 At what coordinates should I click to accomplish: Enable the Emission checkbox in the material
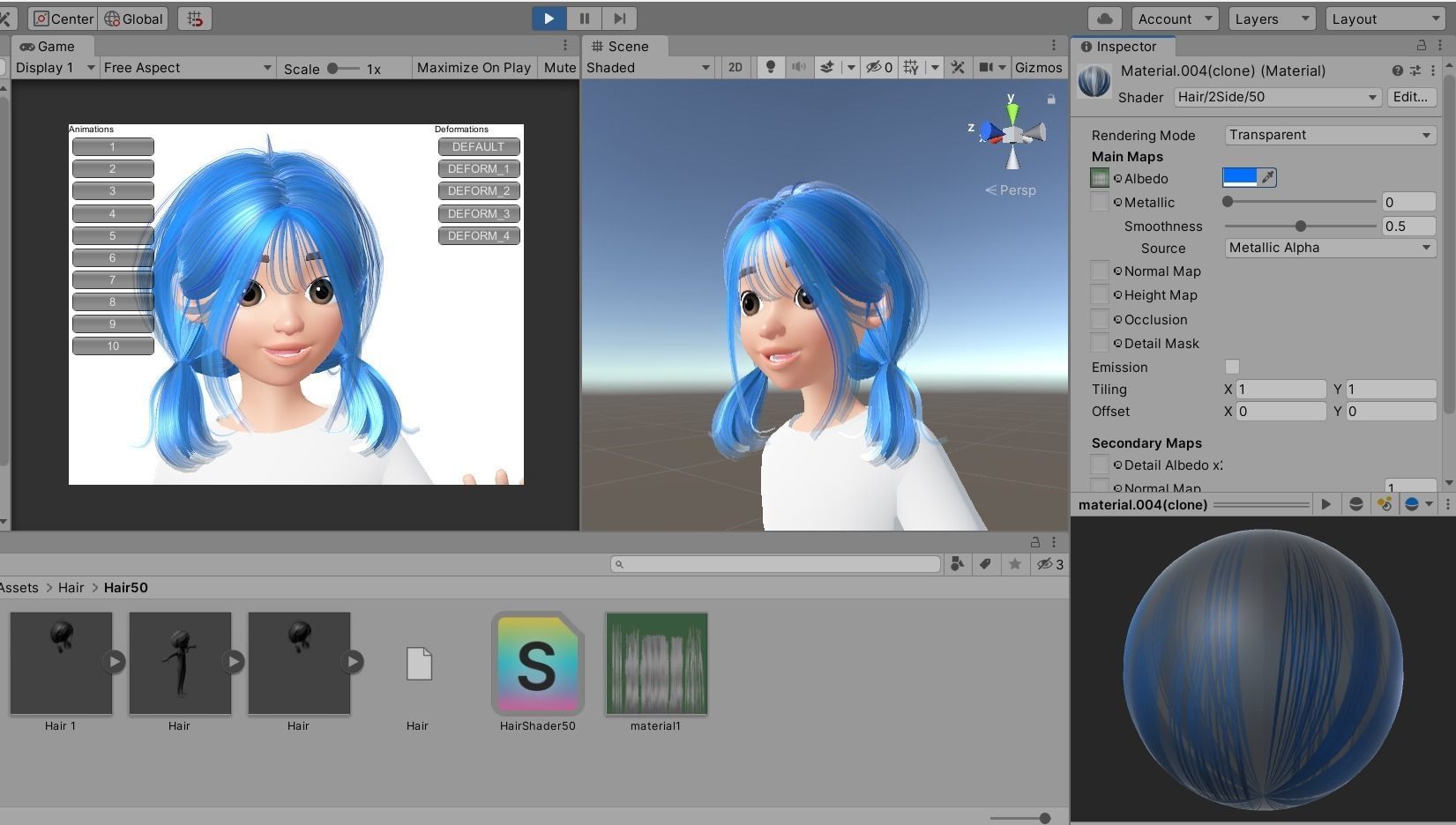(x=1232, y=367)
